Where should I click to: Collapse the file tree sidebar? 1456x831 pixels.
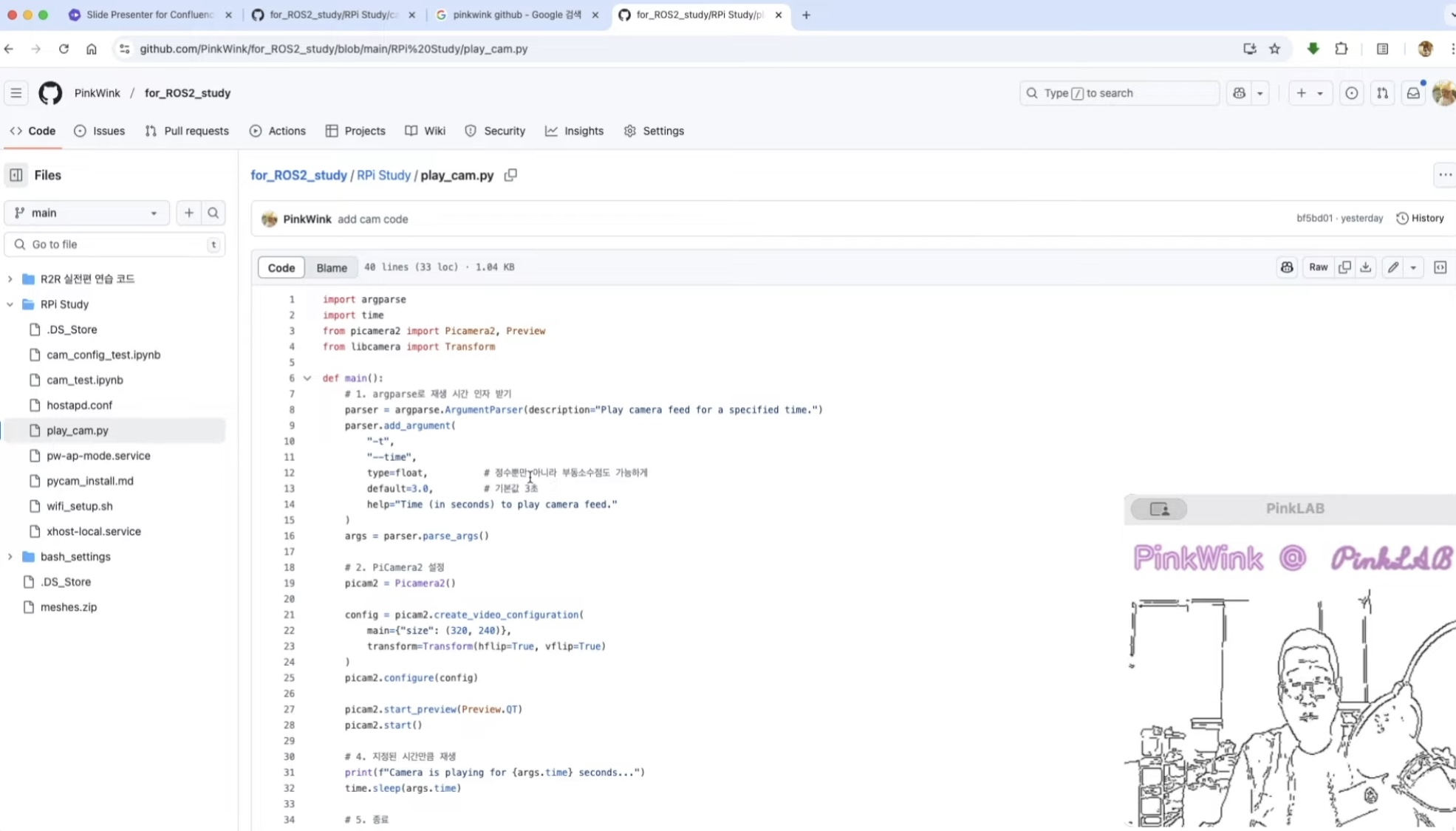(x=16, y=175)
